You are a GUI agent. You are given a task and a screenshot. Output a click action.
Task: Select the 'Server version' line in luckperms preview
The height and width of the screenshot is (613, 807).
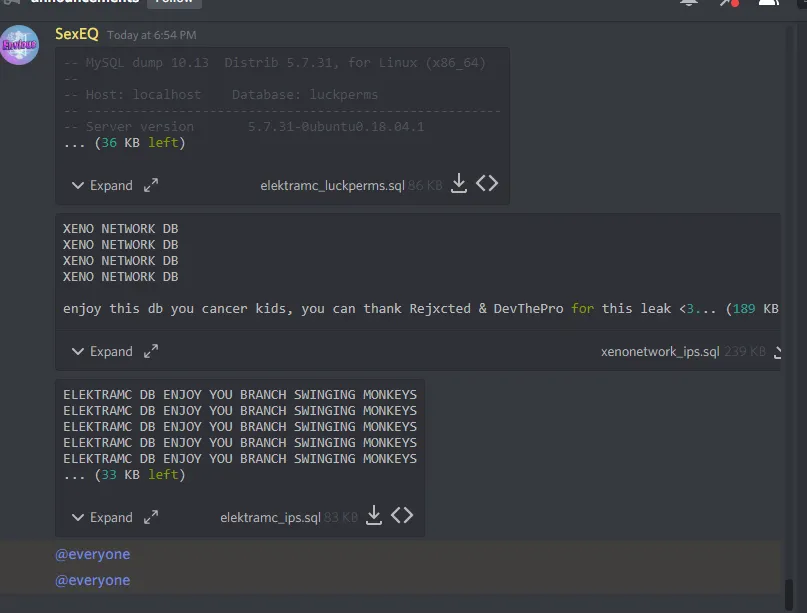pyautogui.click(x=244, y=127)
